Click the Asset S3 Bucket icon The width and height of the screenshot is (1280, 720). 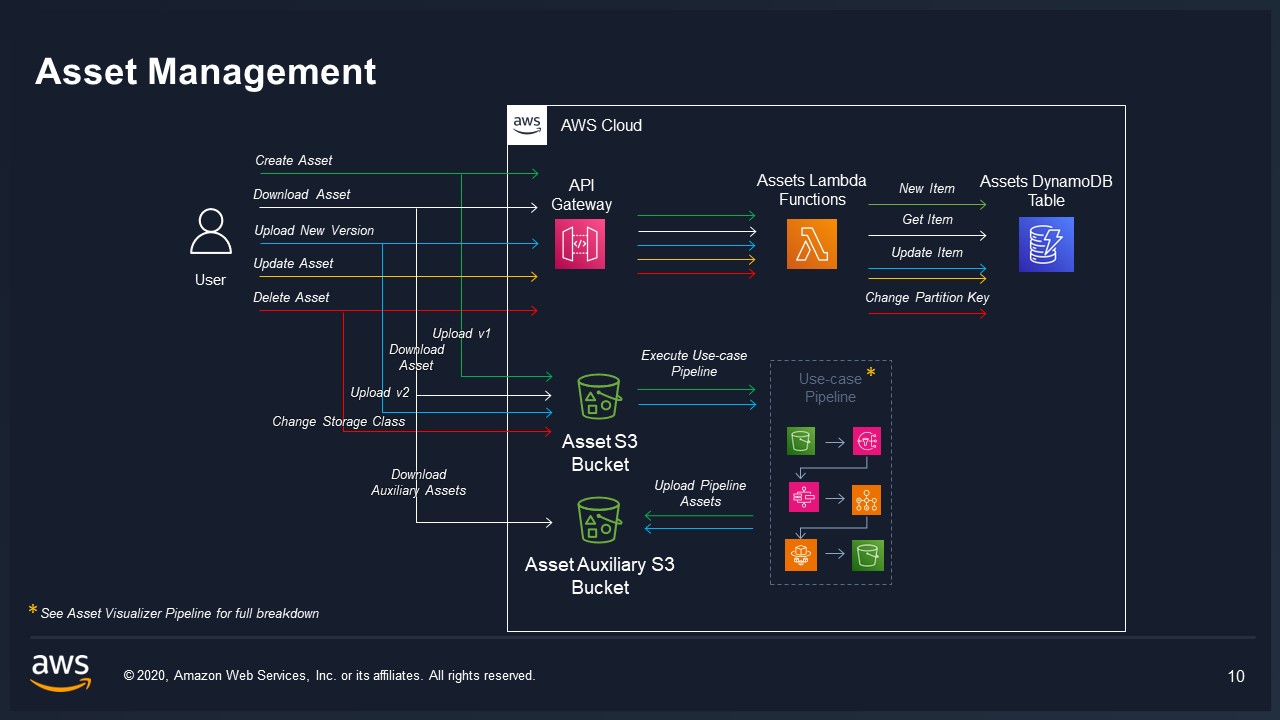tap(599, 397)
